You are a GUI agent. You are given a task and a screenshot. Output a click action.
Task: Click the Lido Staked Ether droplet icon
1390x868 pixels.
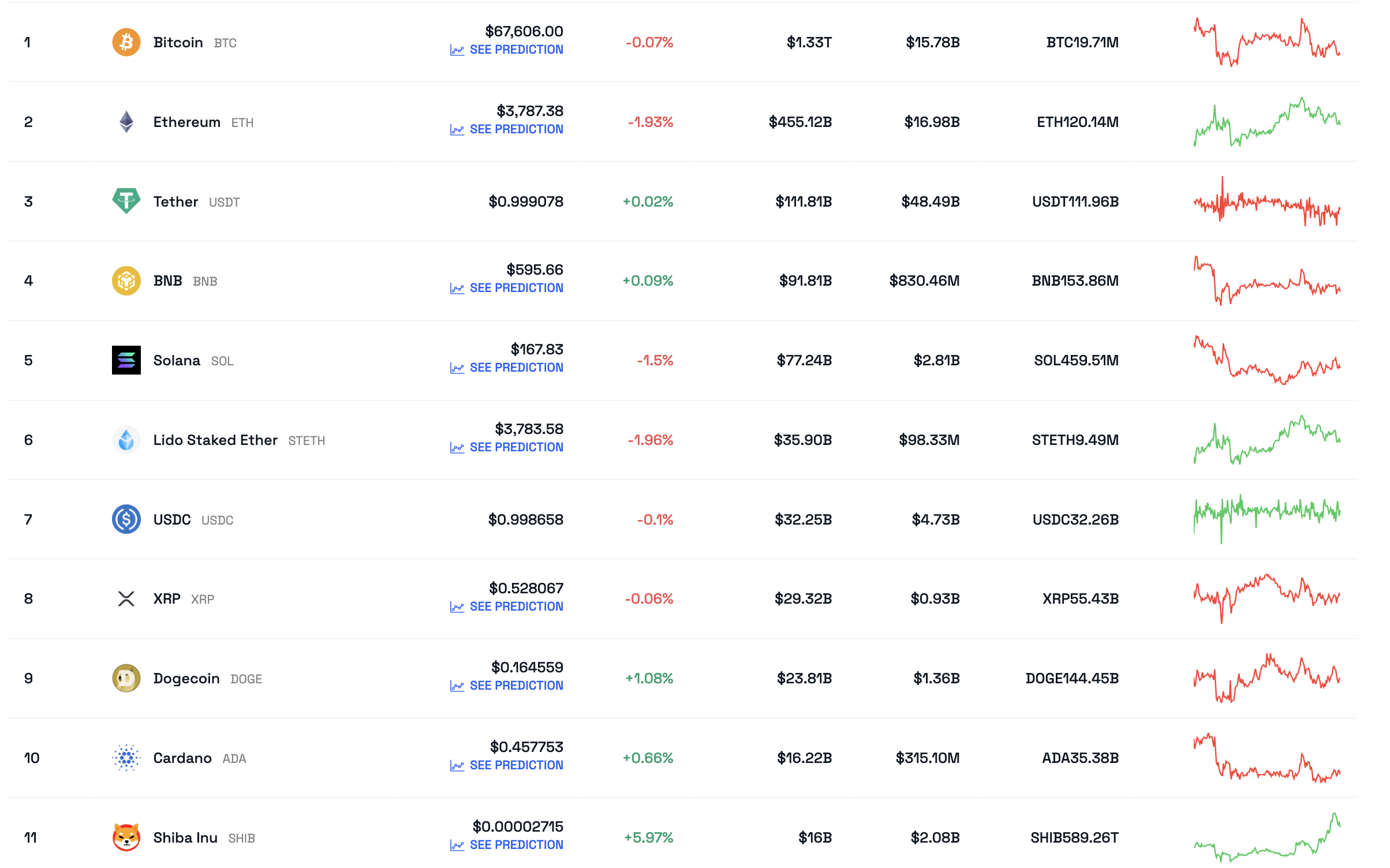[x=126, y=440]
